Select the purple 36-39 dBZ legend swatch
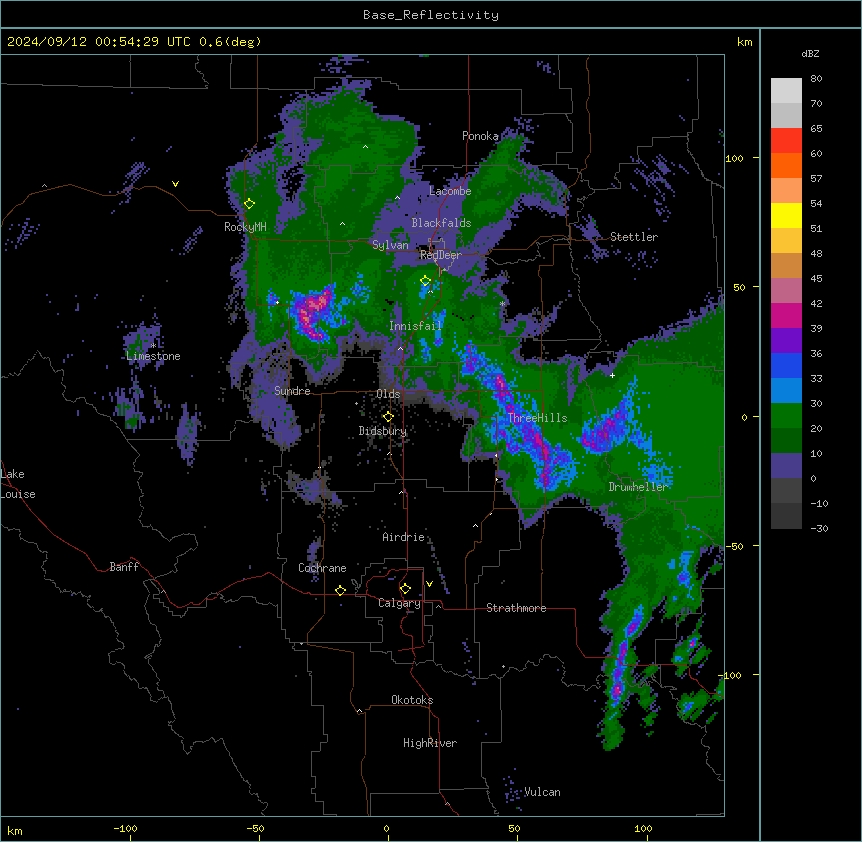The width and height of the screenshot is (862, 842). (786, 341)
